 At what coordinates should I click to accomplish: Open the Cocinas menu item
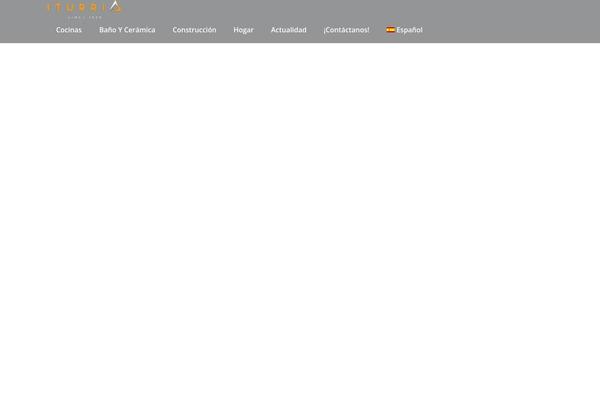[x=69, y=30]
